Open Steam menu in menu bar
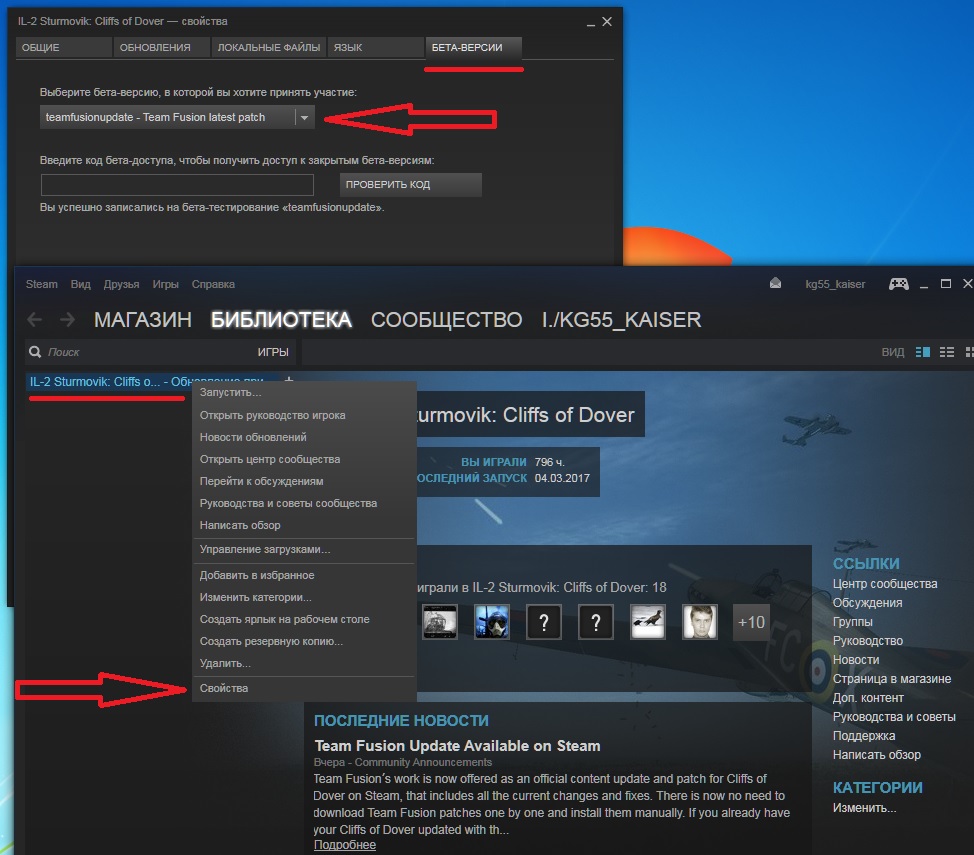The image size is (974, 855). (42, 284)
